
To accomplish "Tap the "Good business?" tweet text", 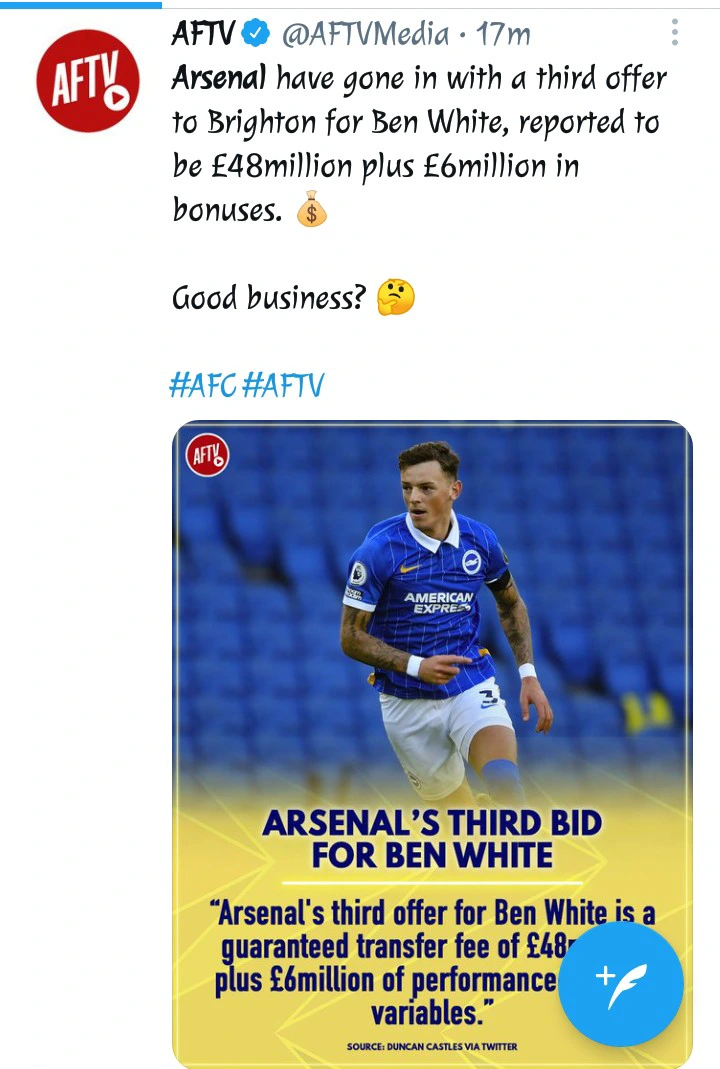I will (x=269, y=298).
